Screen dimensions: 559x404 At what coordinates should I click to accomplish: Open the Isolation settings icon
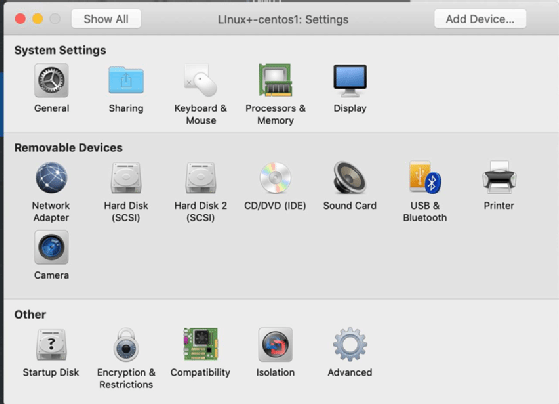(275, 344)
